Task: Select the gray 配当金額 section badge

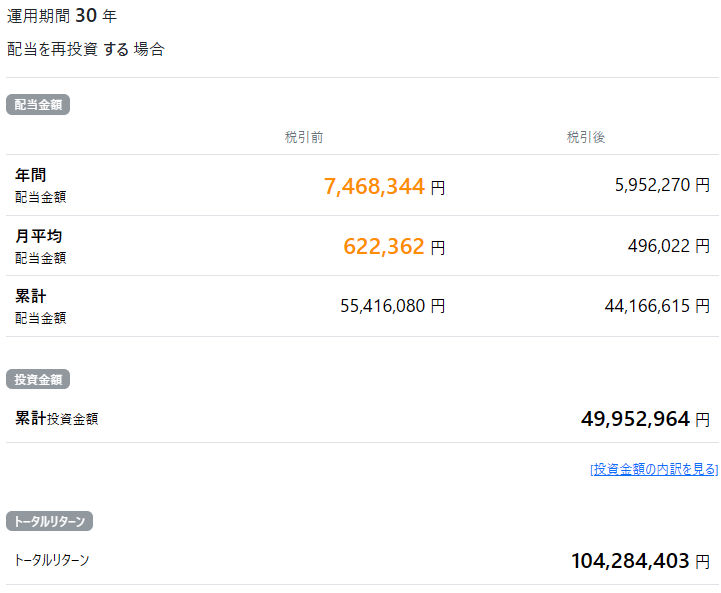Action: pyautogui.click(x=37, y=105)
